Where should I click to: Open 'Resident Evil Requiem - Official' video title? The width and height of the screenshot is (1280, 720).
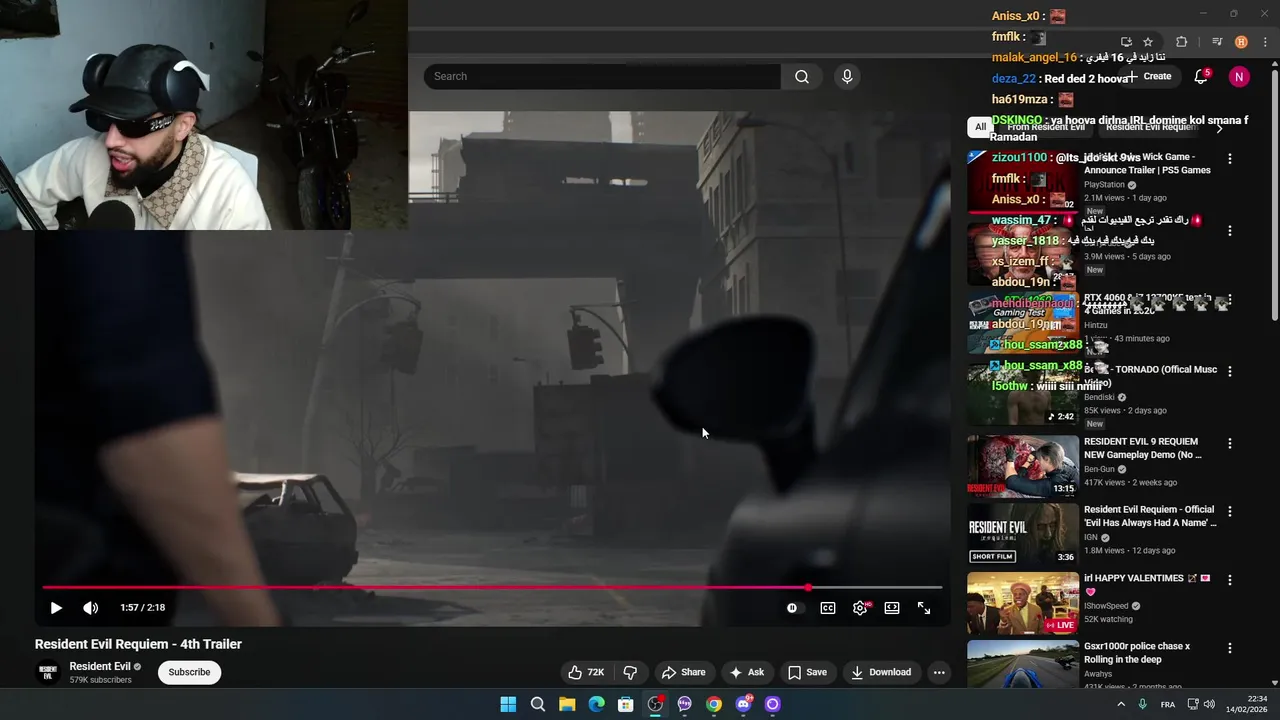[1150, 516]
